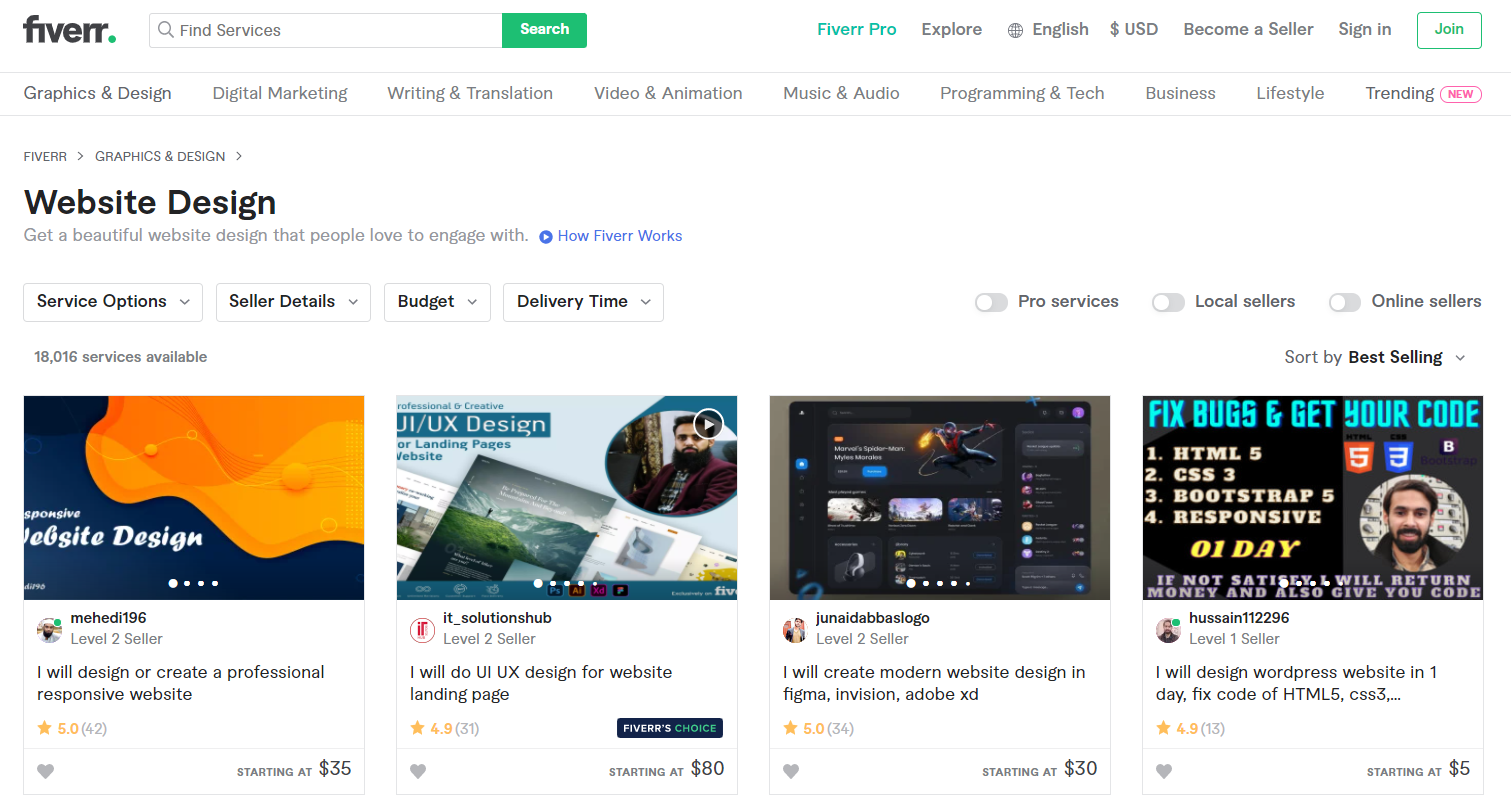Favorite the junaidabbaslogo gig with heart icon
Screen dimensions: 1511x808
791,771
